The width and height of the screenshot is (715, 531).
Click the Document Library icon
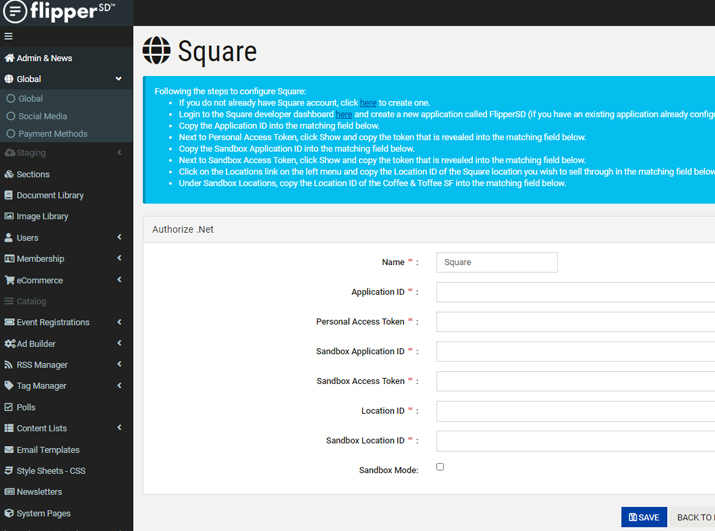coord(9,195)
